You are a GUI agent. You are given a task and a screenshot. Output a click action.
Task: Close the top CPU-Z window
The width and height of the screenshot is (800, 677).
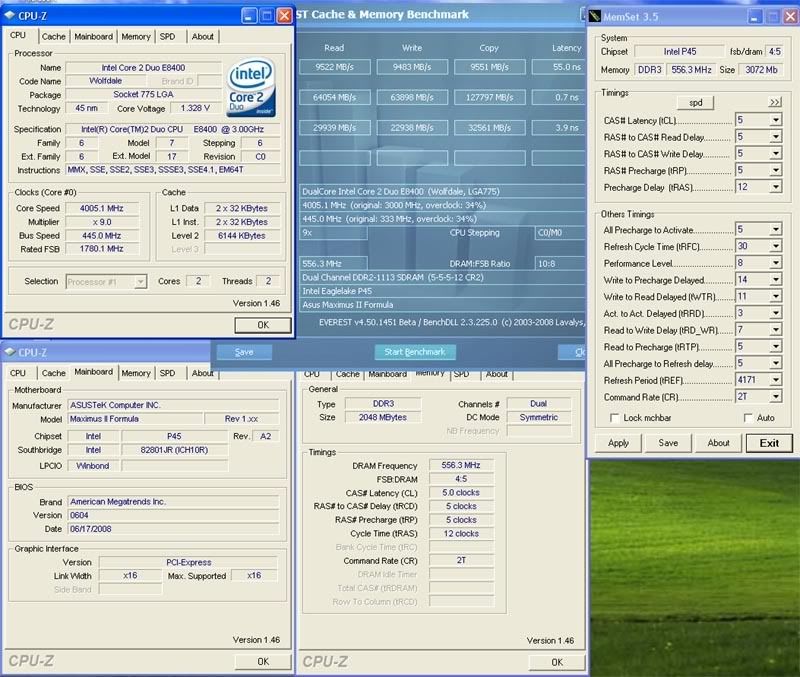(284, 16)
